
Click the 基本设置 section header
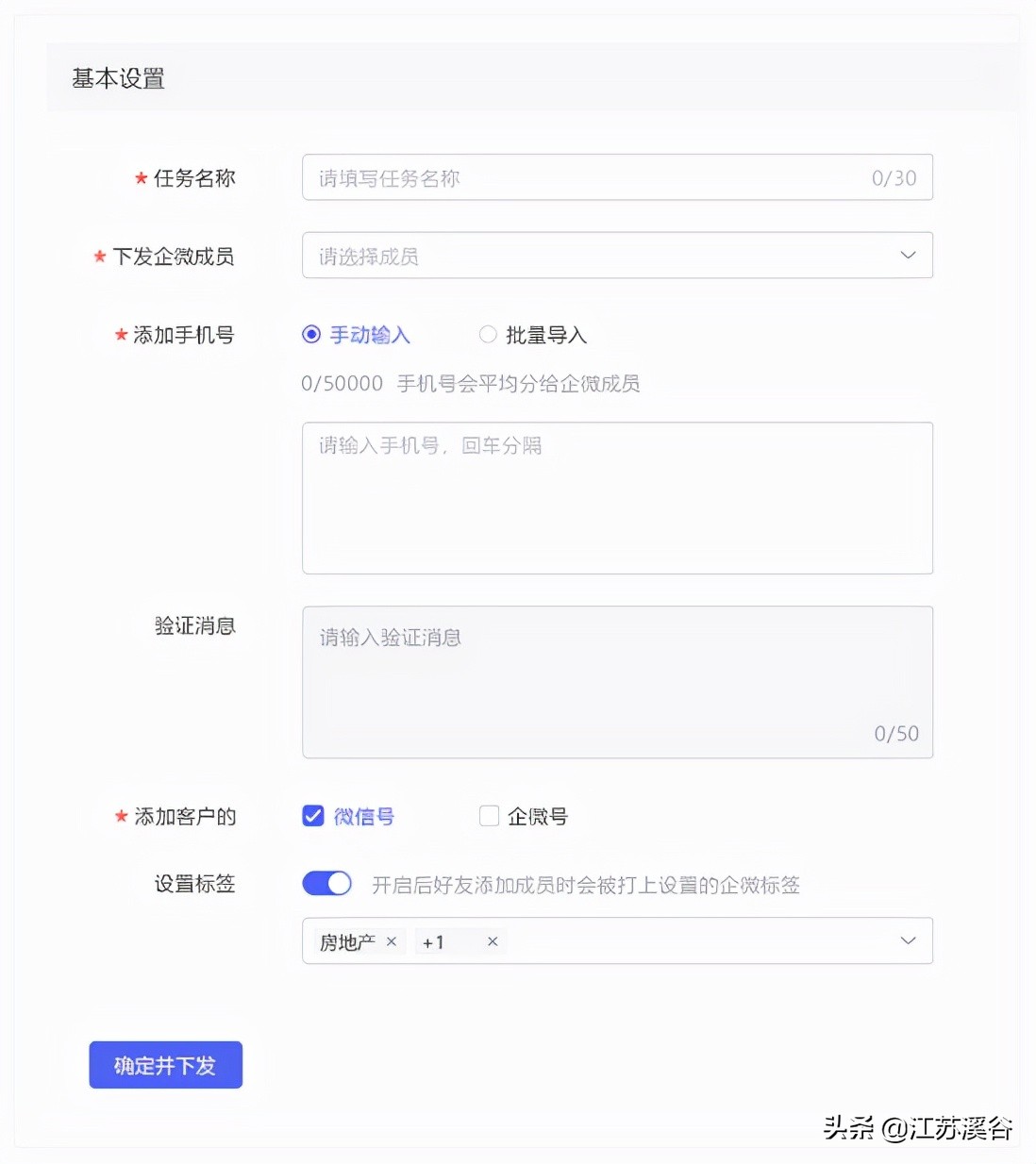pyautogui.click(x=117, y=79)
